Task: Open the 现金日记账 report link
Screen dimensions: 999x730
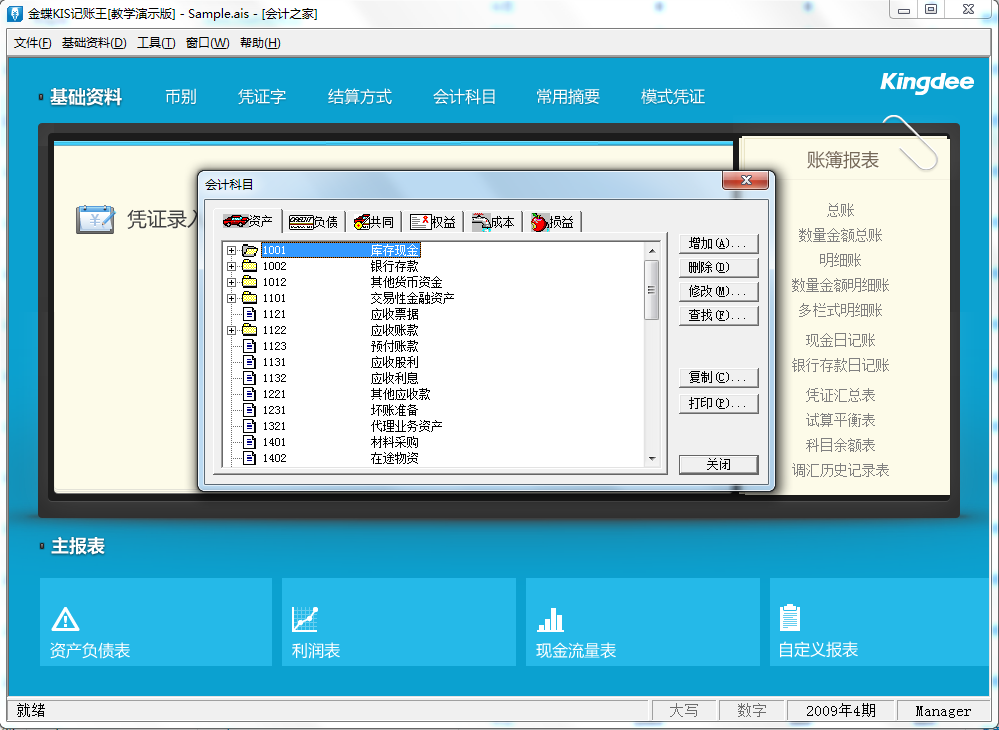Action: click(x=840, y=340)
